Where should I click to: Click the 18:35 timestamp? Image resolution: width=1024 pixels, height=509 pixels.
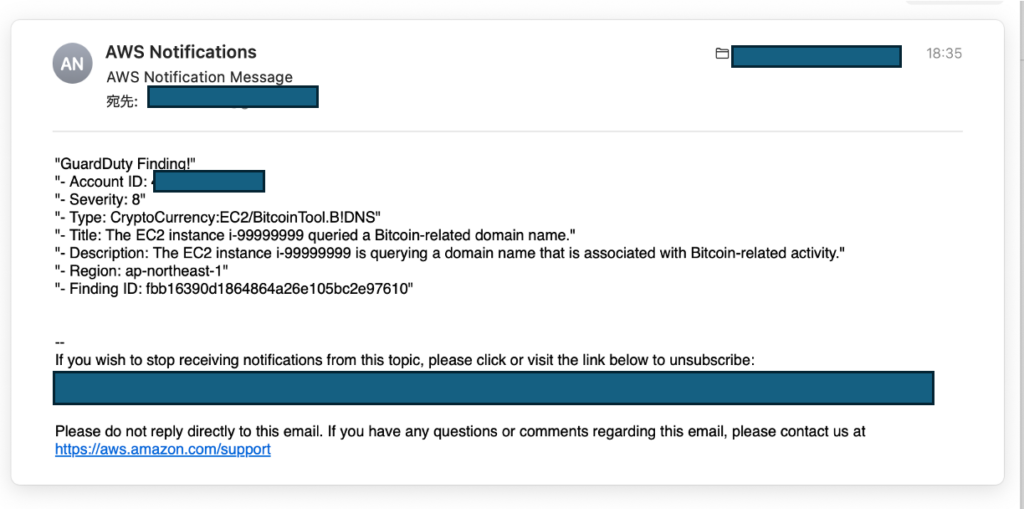tap(943, 54)
